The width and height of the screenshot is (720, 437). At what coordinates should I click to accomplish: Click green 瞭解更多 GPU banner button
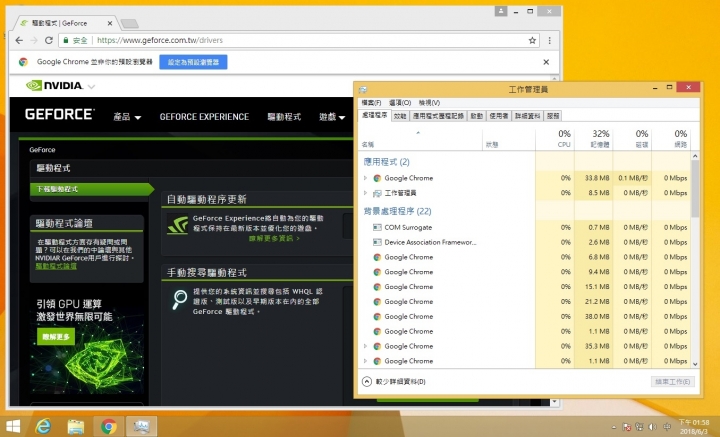(56, 337)
